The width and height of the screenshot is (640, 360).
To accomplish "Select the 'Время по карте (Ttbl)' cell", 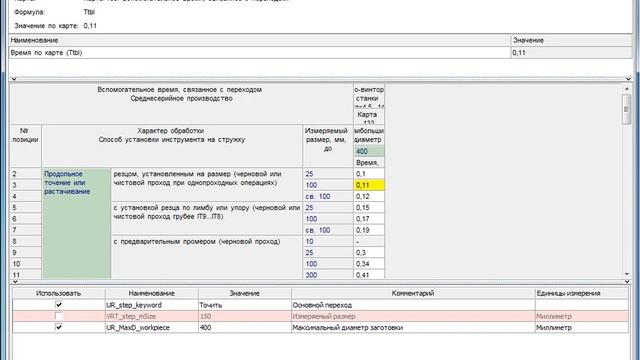I will click(260, 53).
